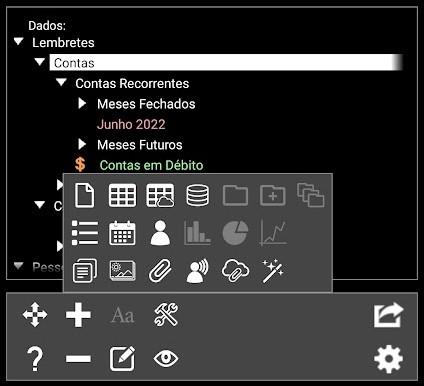This screenshot has width=424, height=386.
Task: Add a cloud attachment item
Action: click(x=235, y=270)
